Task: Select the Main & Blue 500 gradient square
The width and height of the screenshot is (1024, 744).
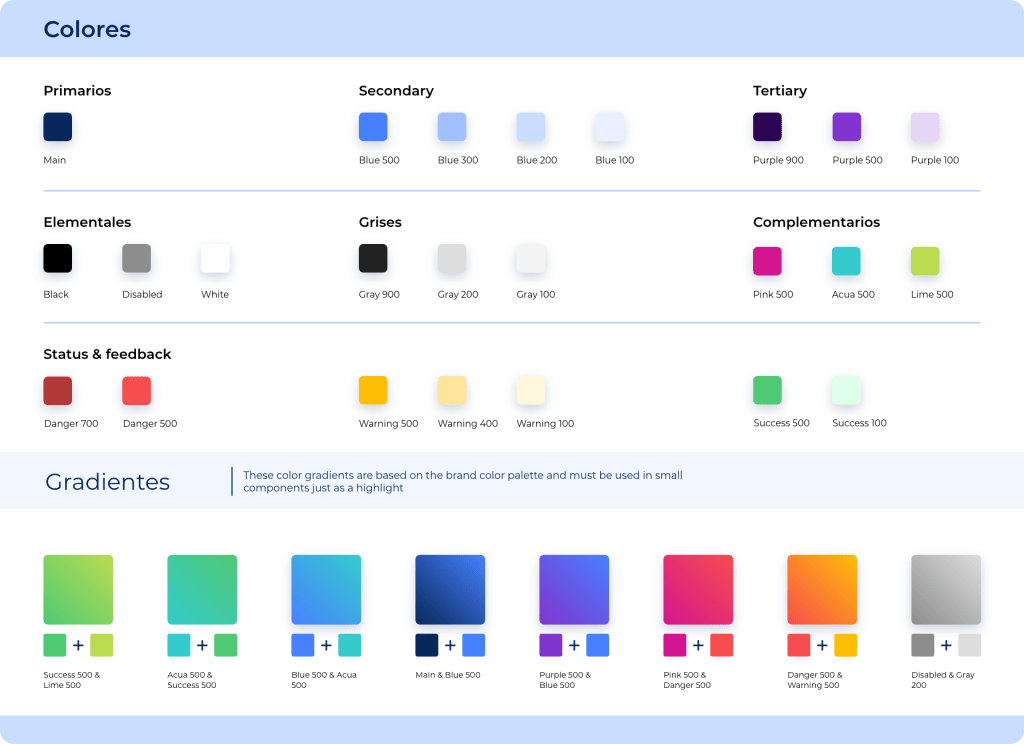Action: 450,590
